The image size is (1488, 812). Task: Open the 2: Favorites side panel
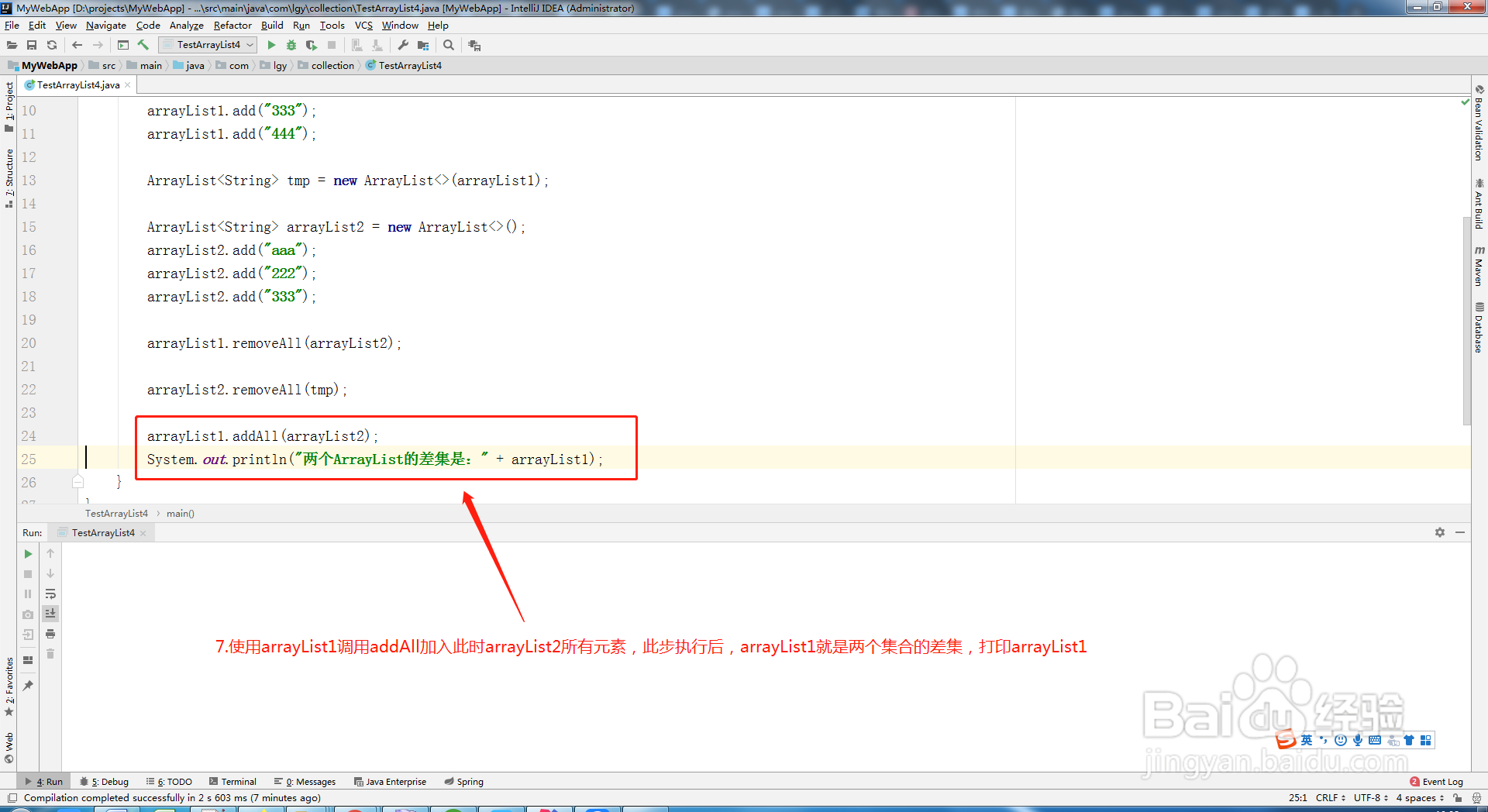[9, 686]
